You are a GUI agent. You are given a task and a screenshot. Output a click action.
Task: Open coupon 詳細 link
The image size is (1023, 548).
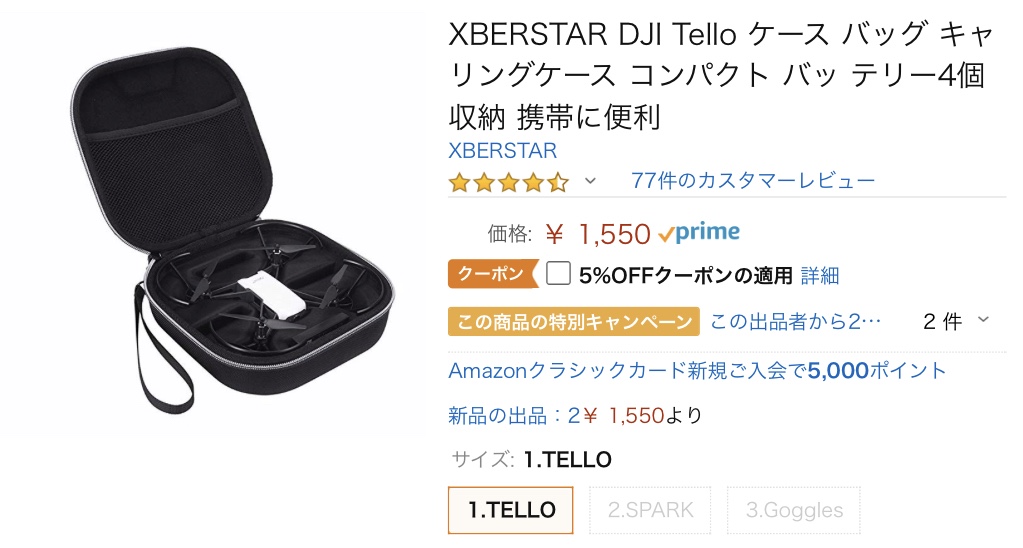pos(820,275)
